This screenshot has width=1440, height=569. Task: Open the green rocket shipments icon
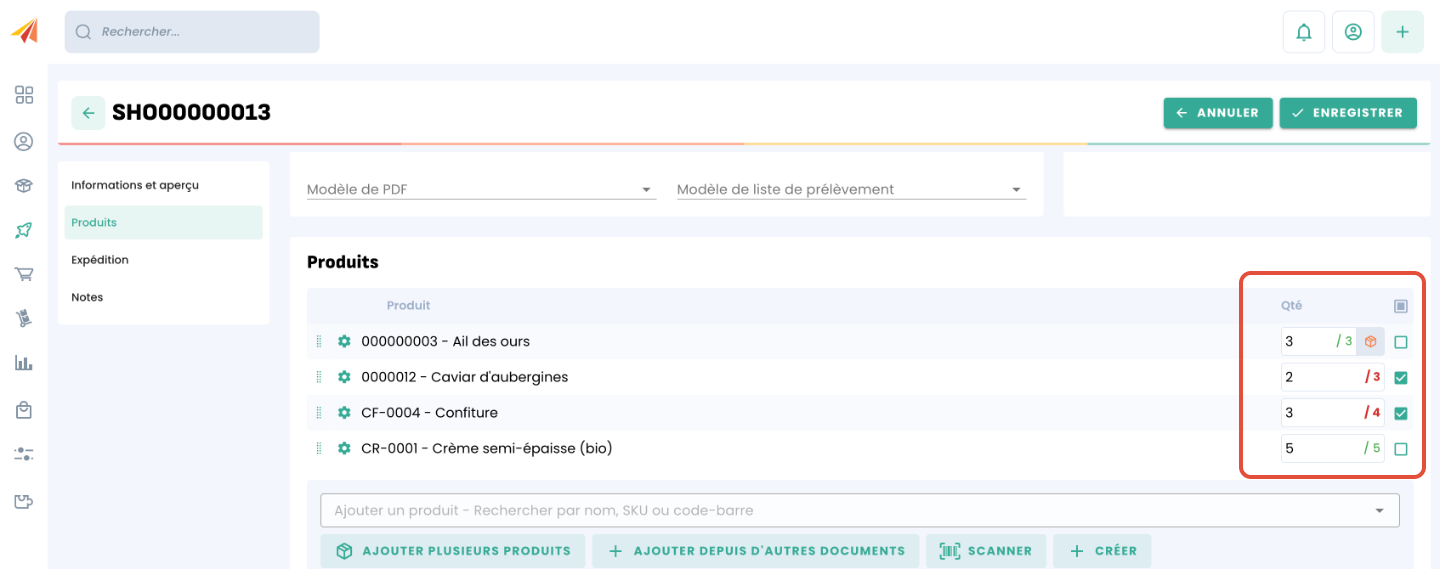click(x=24, y=230)
